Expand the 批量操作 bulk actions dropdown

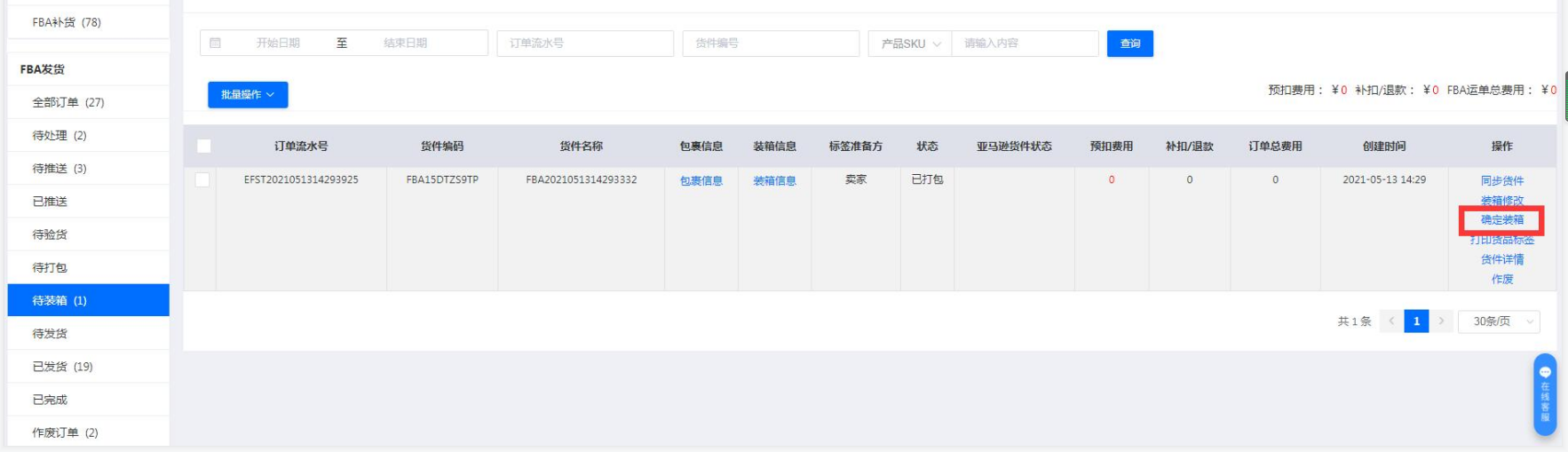(x=248, y=94)
